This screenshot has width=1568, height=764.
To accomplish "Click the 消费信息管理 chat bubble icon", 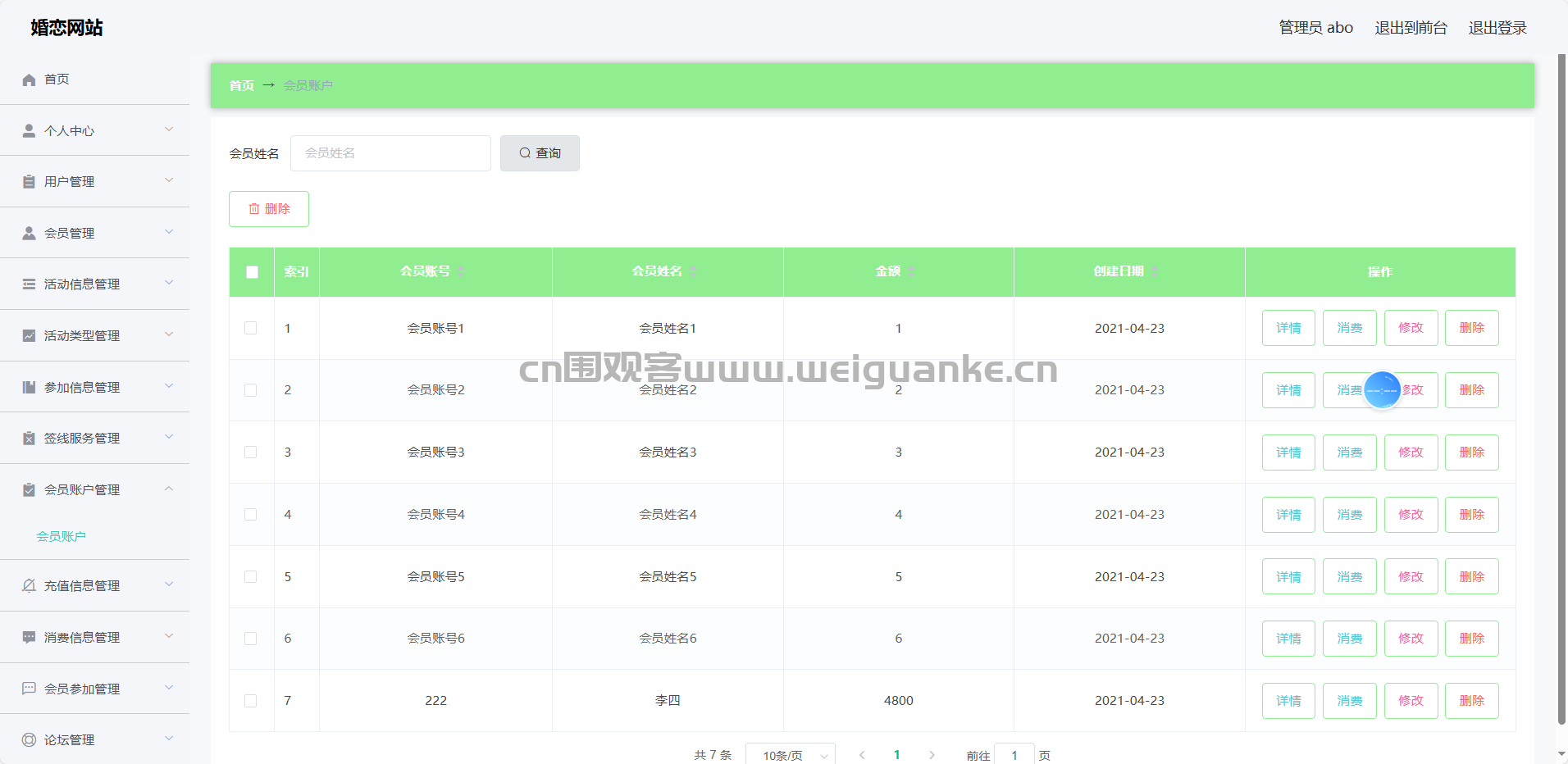I will click(29, 637).
